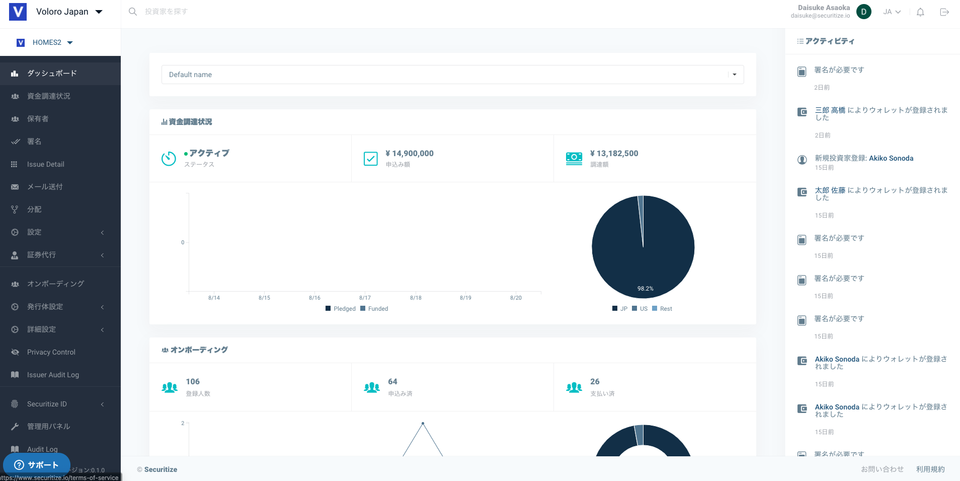Click the user avatar D icon
This screenshot has width=960, height=481.
864,12
